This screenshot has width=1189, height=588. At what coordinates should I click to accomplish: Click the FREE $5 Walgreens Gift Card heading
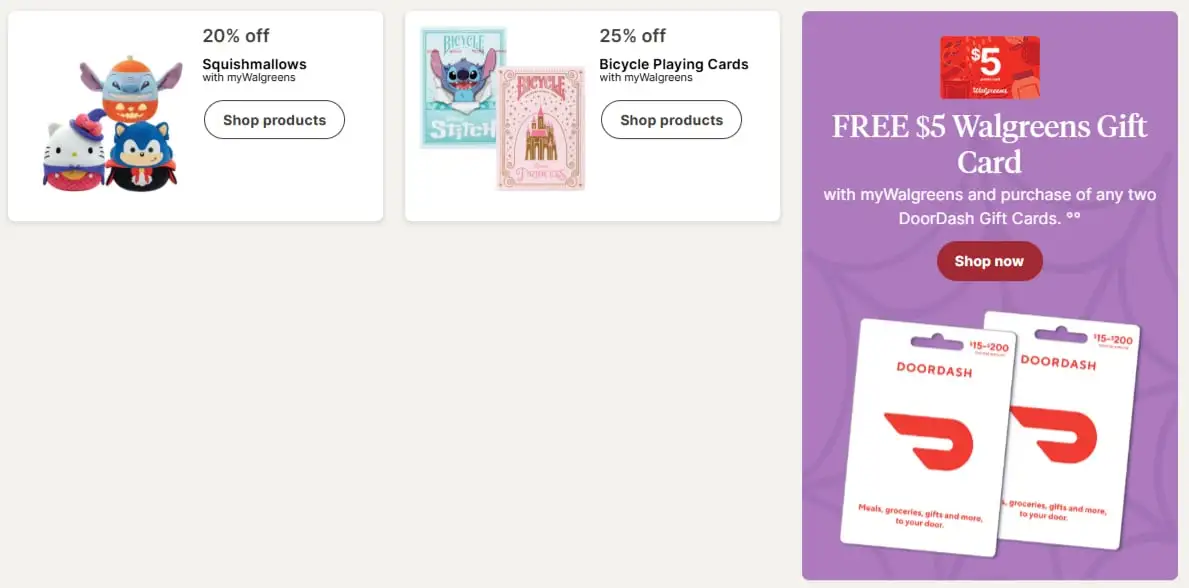point(989,144)
